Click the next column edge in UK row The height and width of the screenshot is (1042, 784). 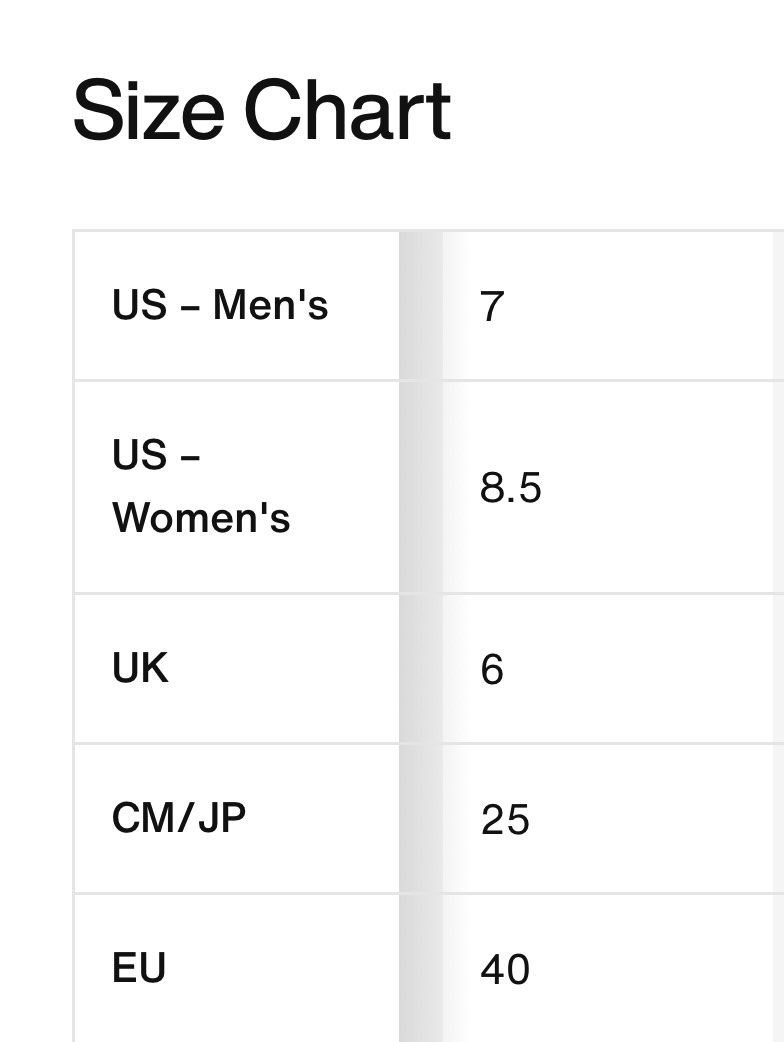pyautogui.click(x=779, y=669)
